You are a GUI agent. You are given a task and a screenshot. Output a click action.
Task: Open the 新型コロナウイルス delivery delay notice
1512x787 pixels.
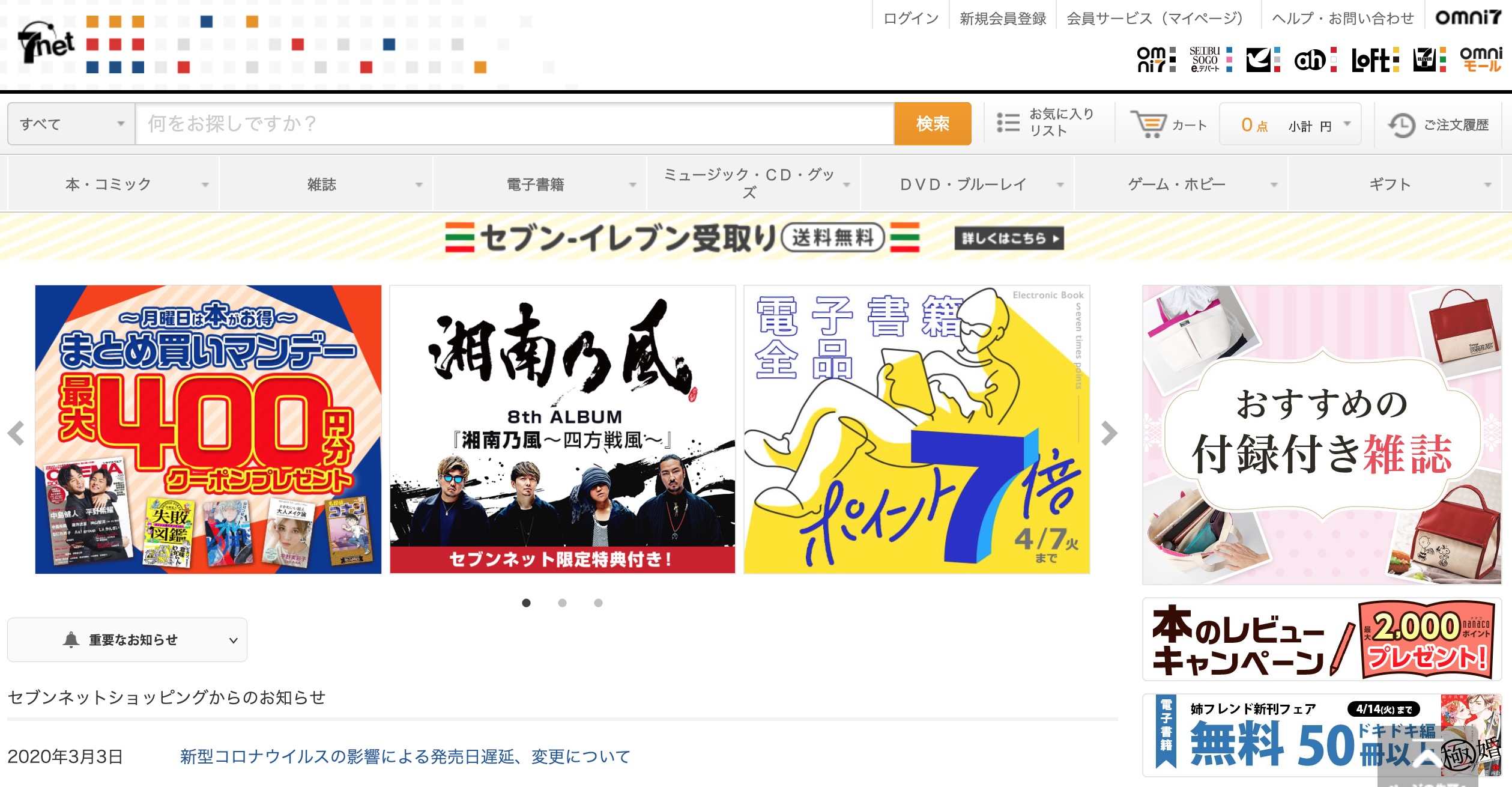[405, 756]
